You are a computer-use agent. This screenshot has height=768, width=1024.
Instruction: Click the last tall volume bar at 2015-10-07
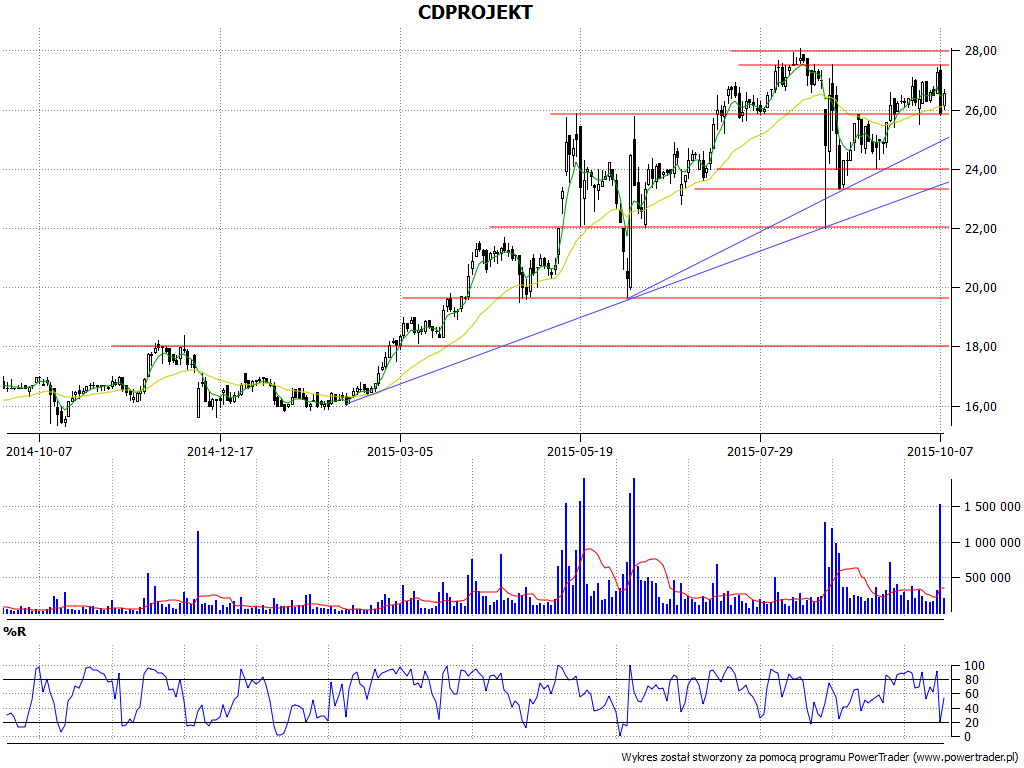tap(940, 558)
